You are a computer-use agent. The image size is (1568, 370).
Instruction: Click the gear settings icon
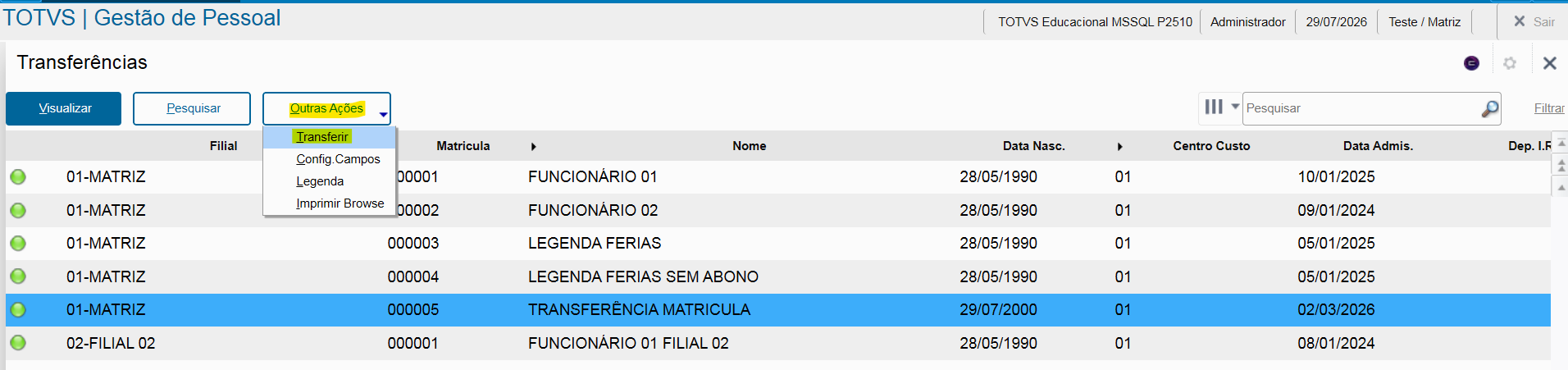pyautogui.click(x=1510, y=63)
